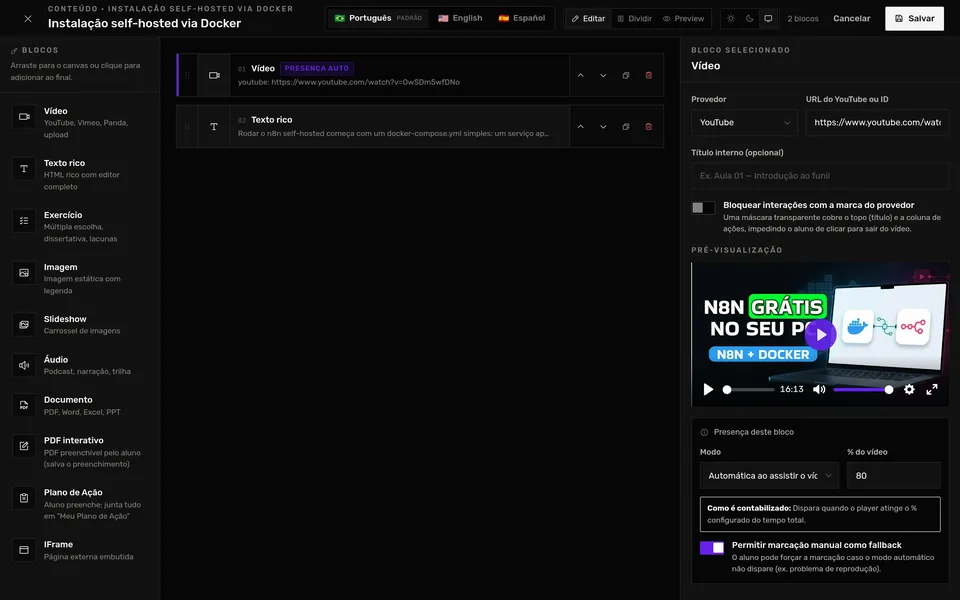Edit the URL do YouTube field
The height and width of the screenshot is (600, 960).
pyautogui.click(x=877, y=122)
